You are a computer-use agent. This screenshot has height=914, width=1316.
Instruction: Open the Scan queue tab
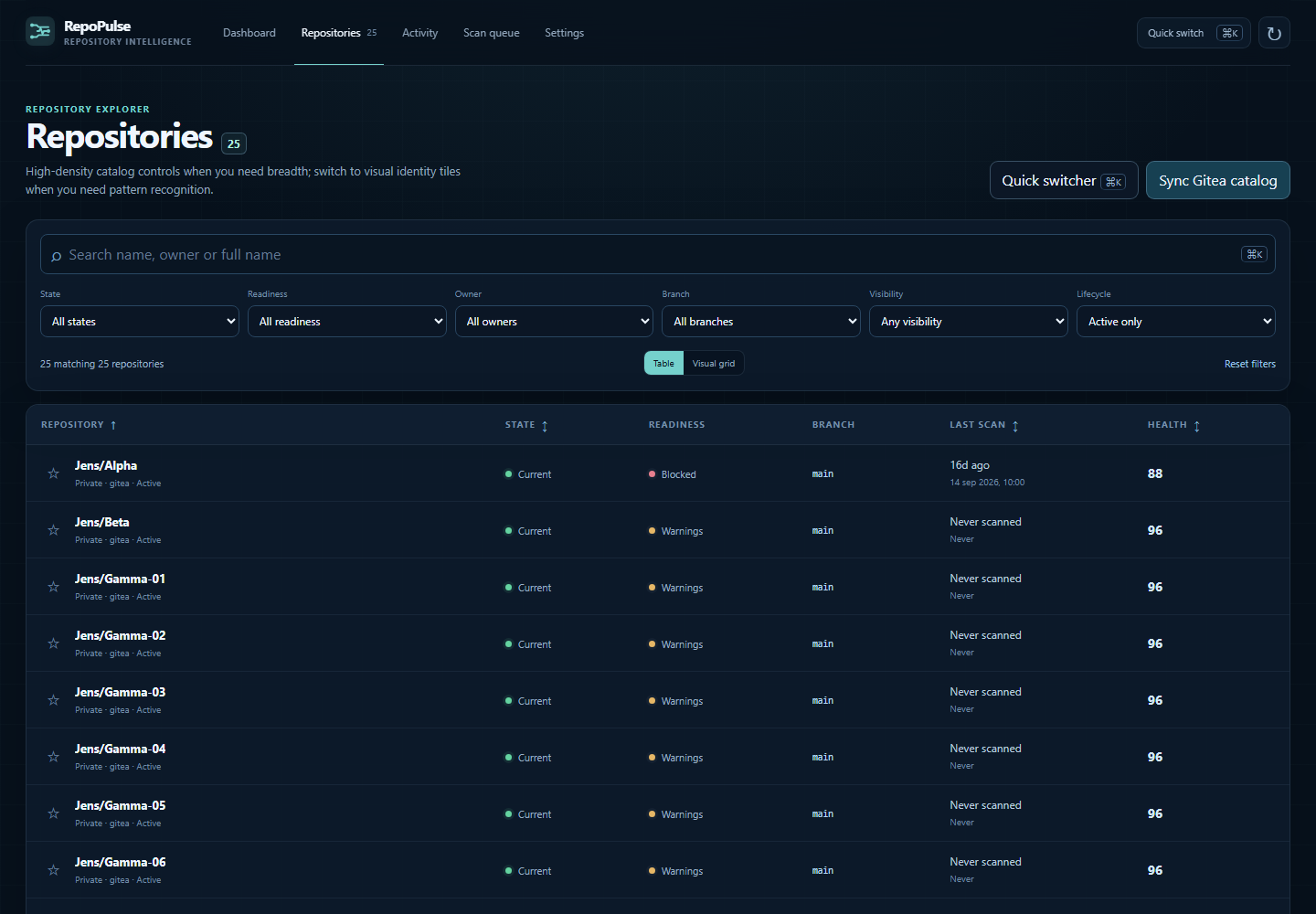[492, 33]
